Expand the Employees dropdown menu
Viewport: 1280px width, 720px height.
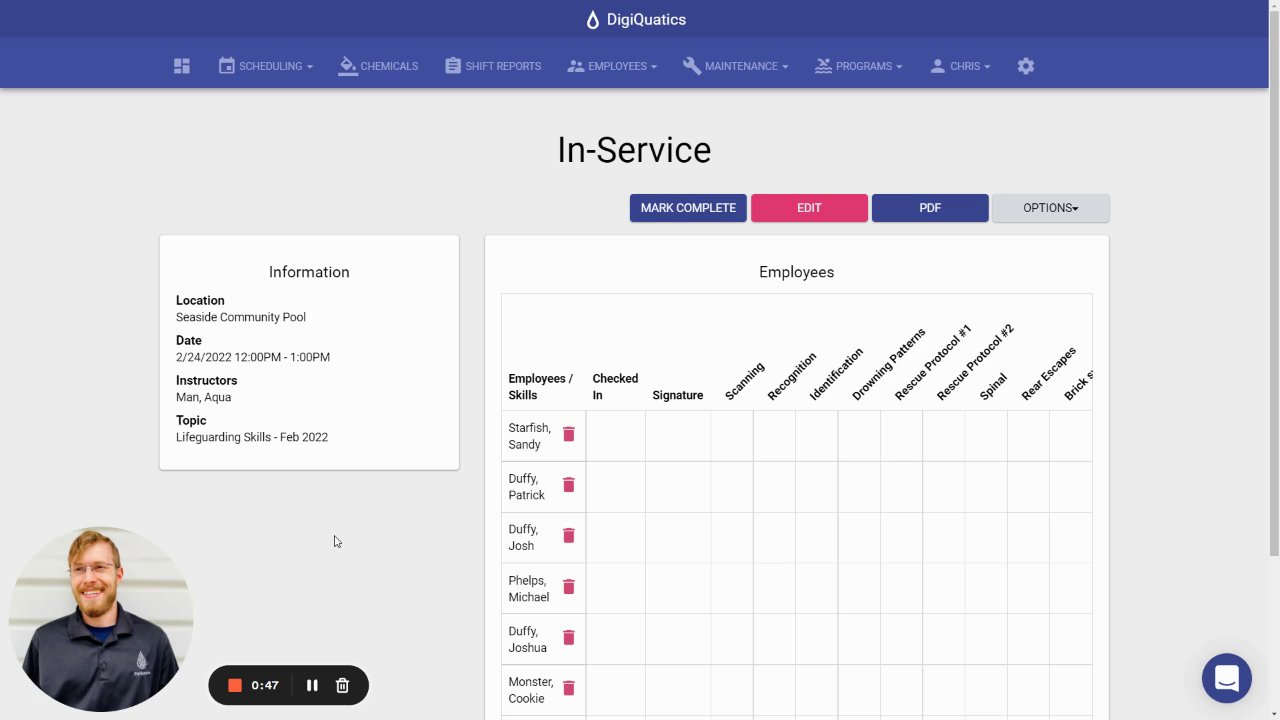click(612, 66)
